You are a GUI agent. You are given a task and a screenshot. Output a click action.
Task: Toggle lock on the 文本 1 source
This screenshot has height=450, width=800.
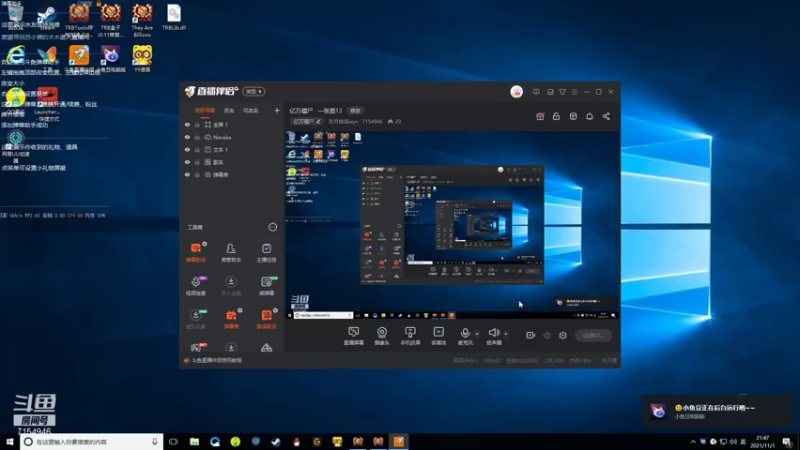click(x=197, y=149)
